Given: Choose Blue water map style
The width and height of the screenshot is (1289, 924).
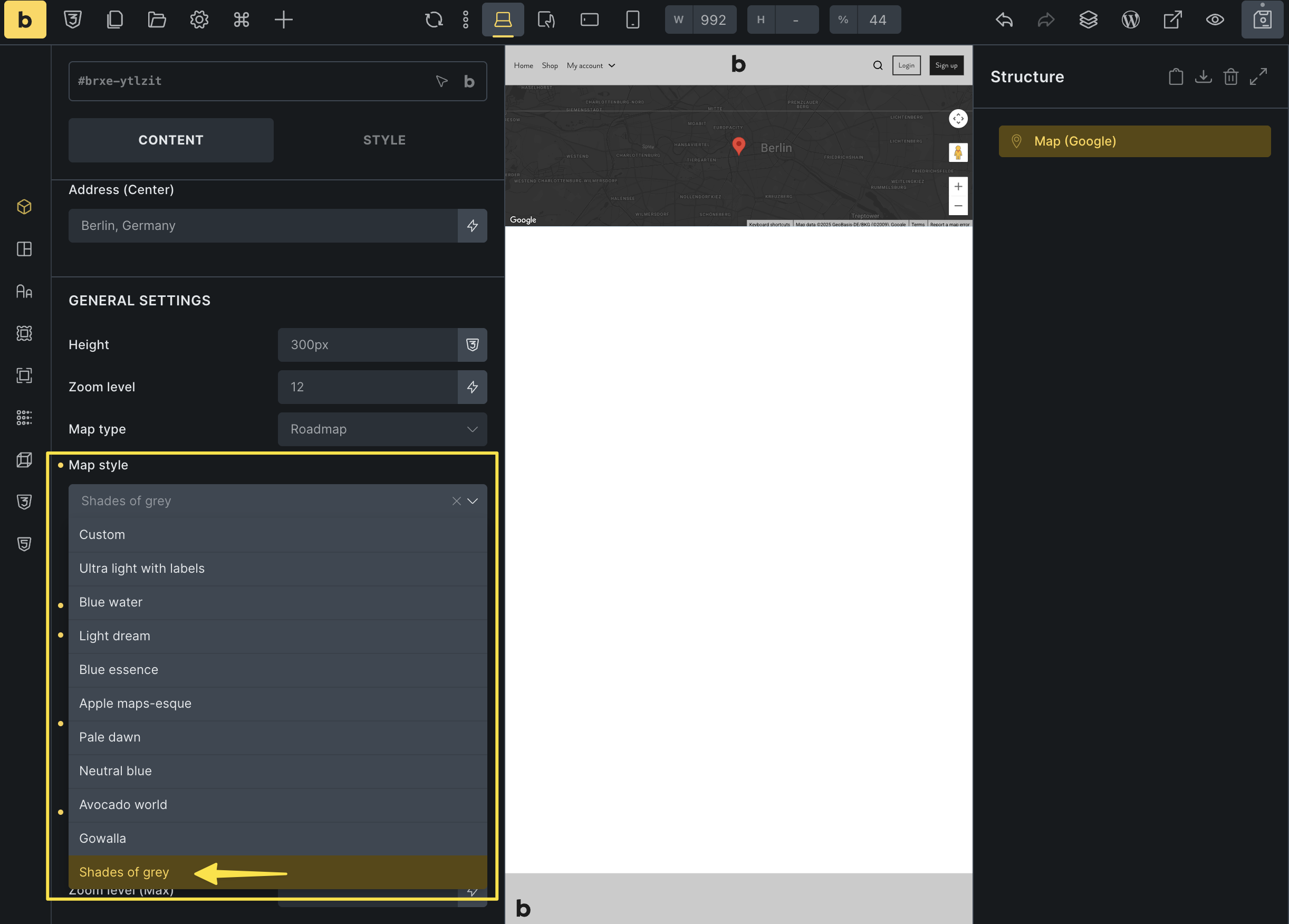Looking at the screenshot, I should [278, 602].
